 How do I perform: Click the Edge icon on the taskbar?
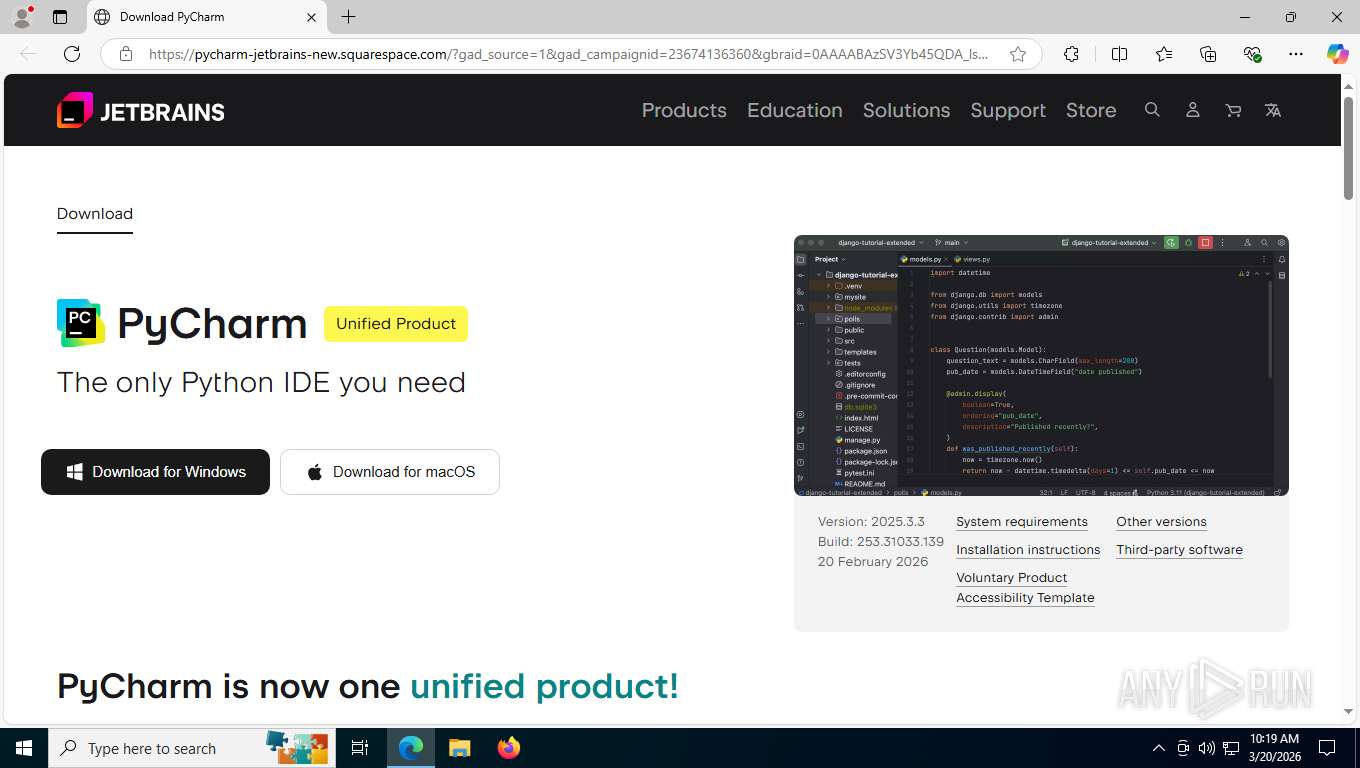pos(410,748)
